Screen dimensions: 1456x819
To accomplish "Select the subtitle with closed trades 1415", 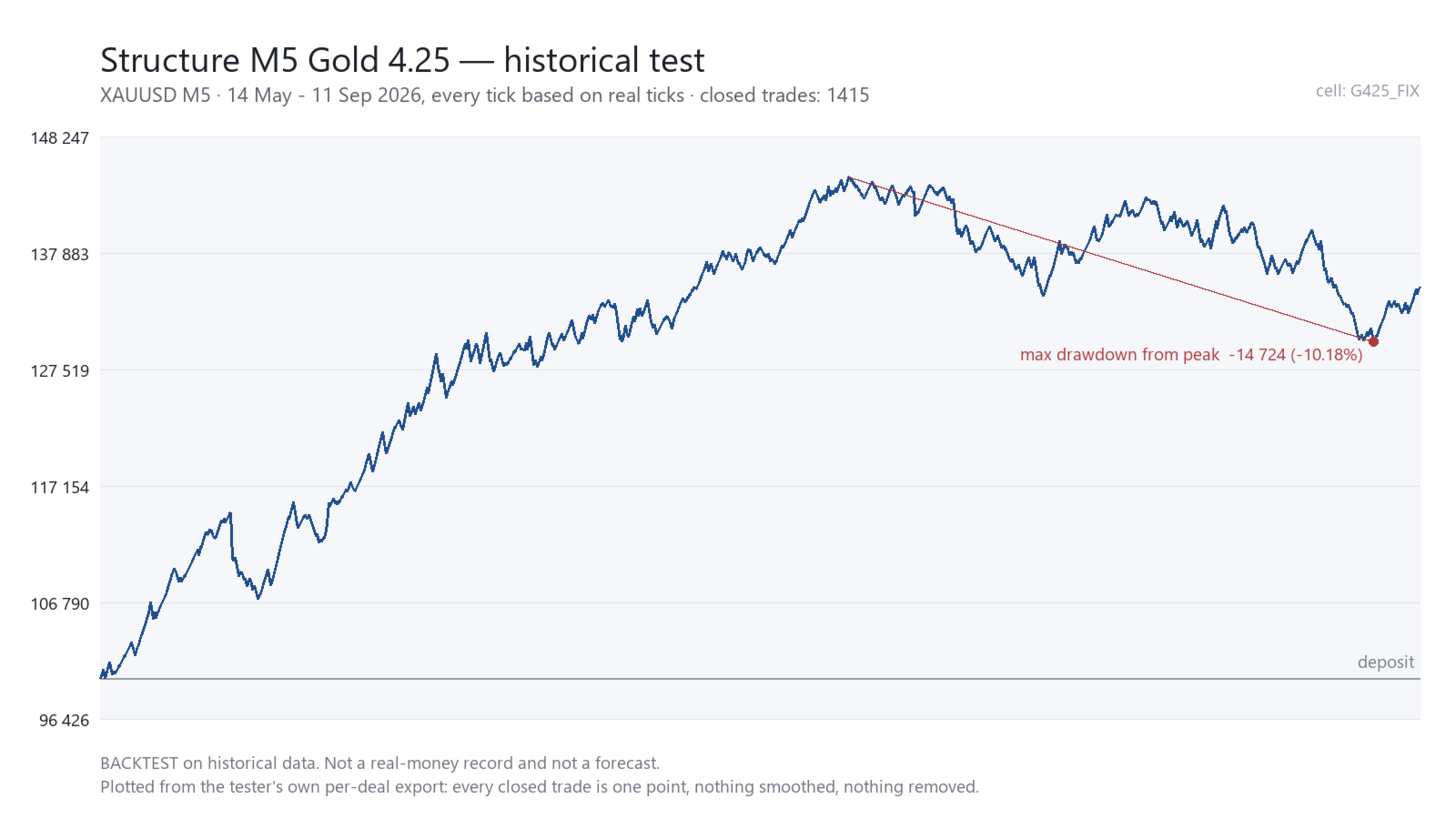I will [484, 96].
